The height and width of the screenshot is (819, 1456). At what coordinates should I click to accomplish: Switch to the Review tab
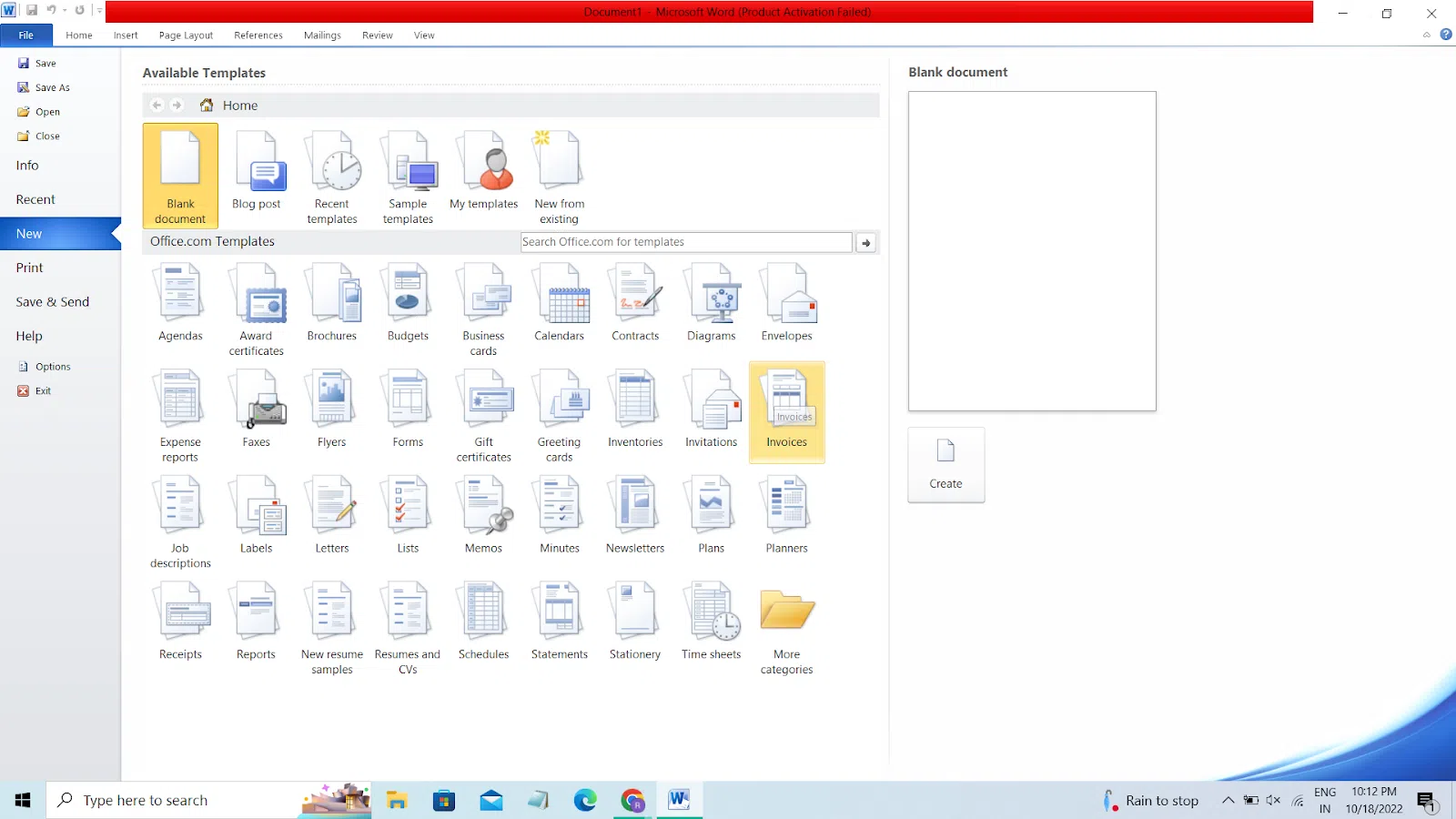(378, 35)
